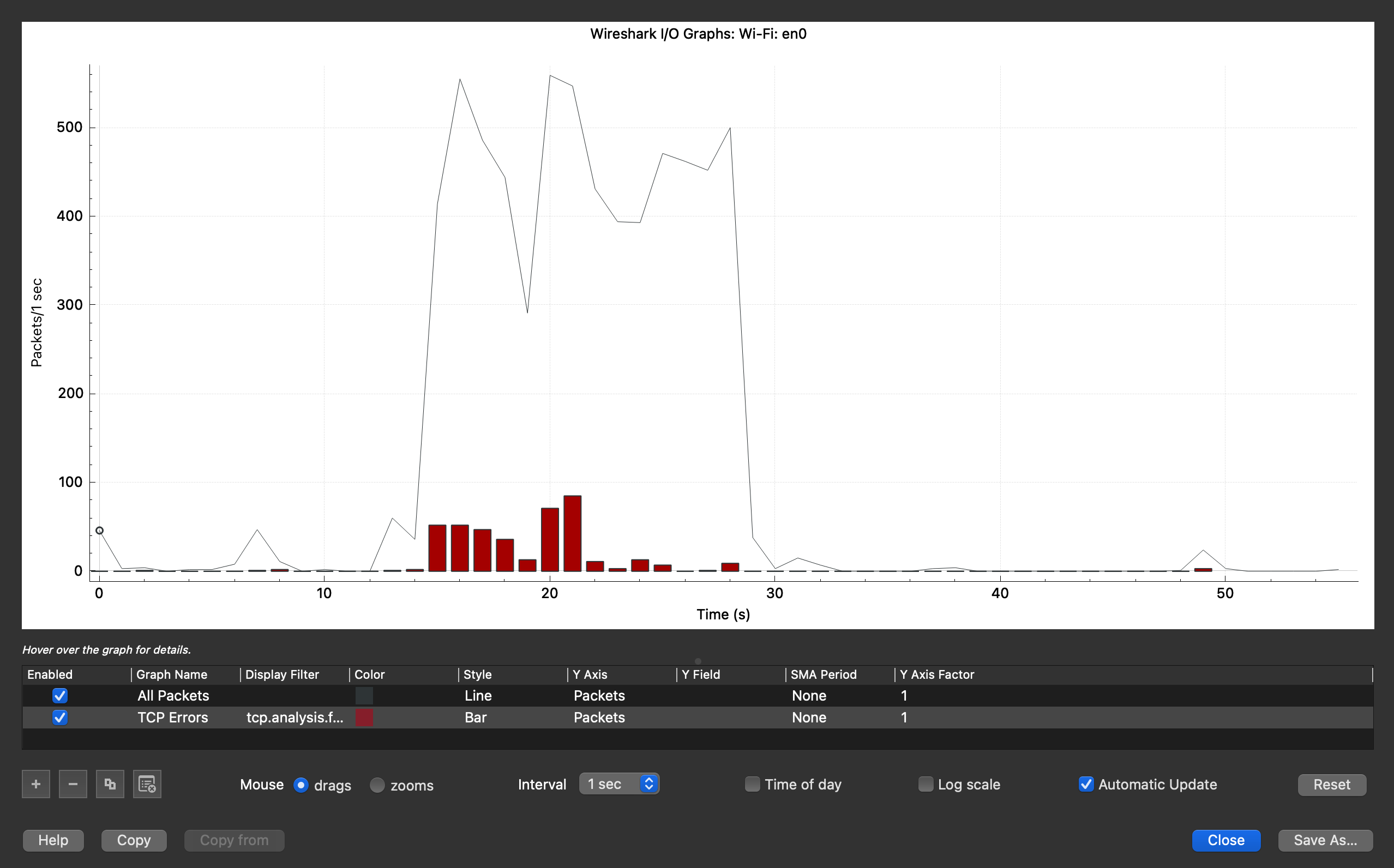Image resolution: width=1394 pixels, height=868 pixels.
Task: Select mouse zooms radio option
Action: point(377,785)
